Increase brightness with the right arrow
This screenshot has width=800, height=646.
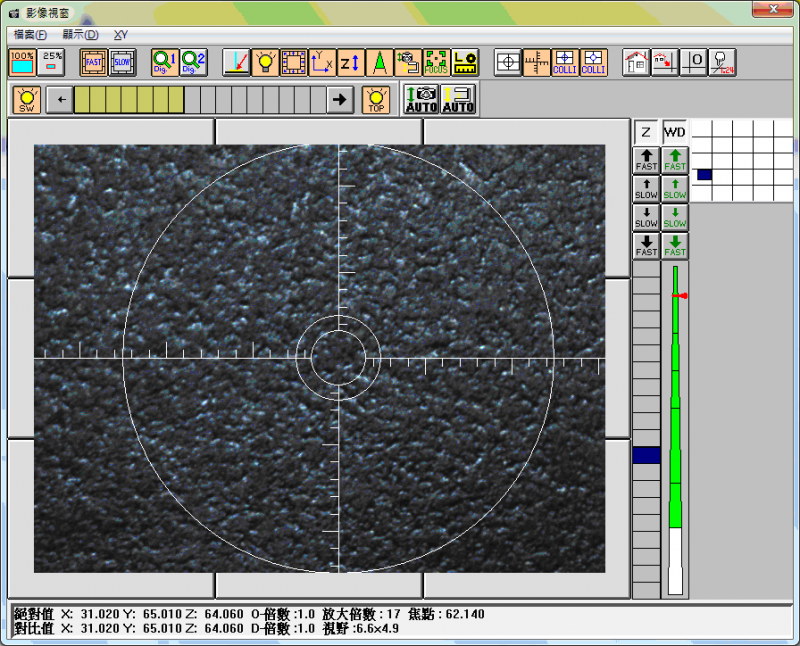pyautogui.click(x=340, y=100)
